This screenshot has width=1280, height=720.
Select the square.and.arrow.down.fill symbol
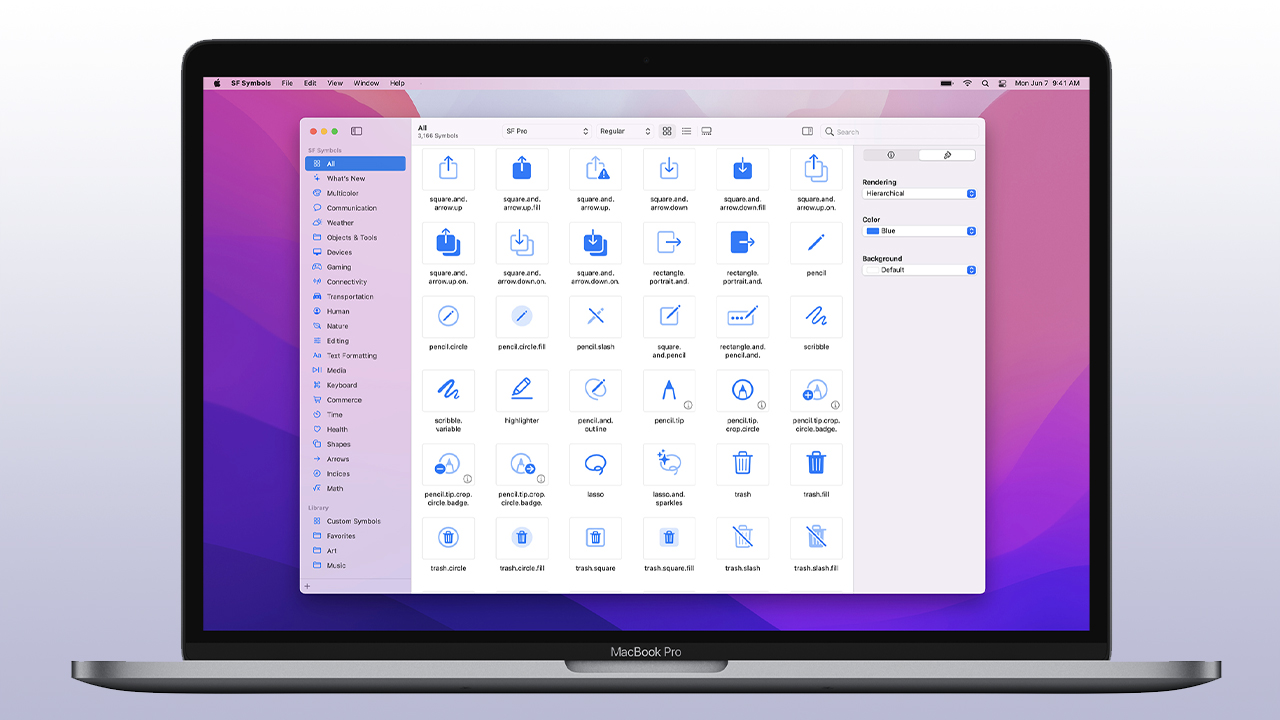coord(742,169)
